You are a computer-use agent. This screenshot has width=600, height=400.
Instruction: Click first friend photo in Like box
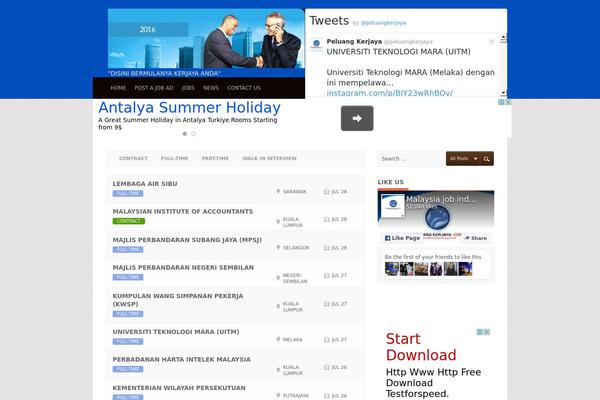click(x=391, y=269)
